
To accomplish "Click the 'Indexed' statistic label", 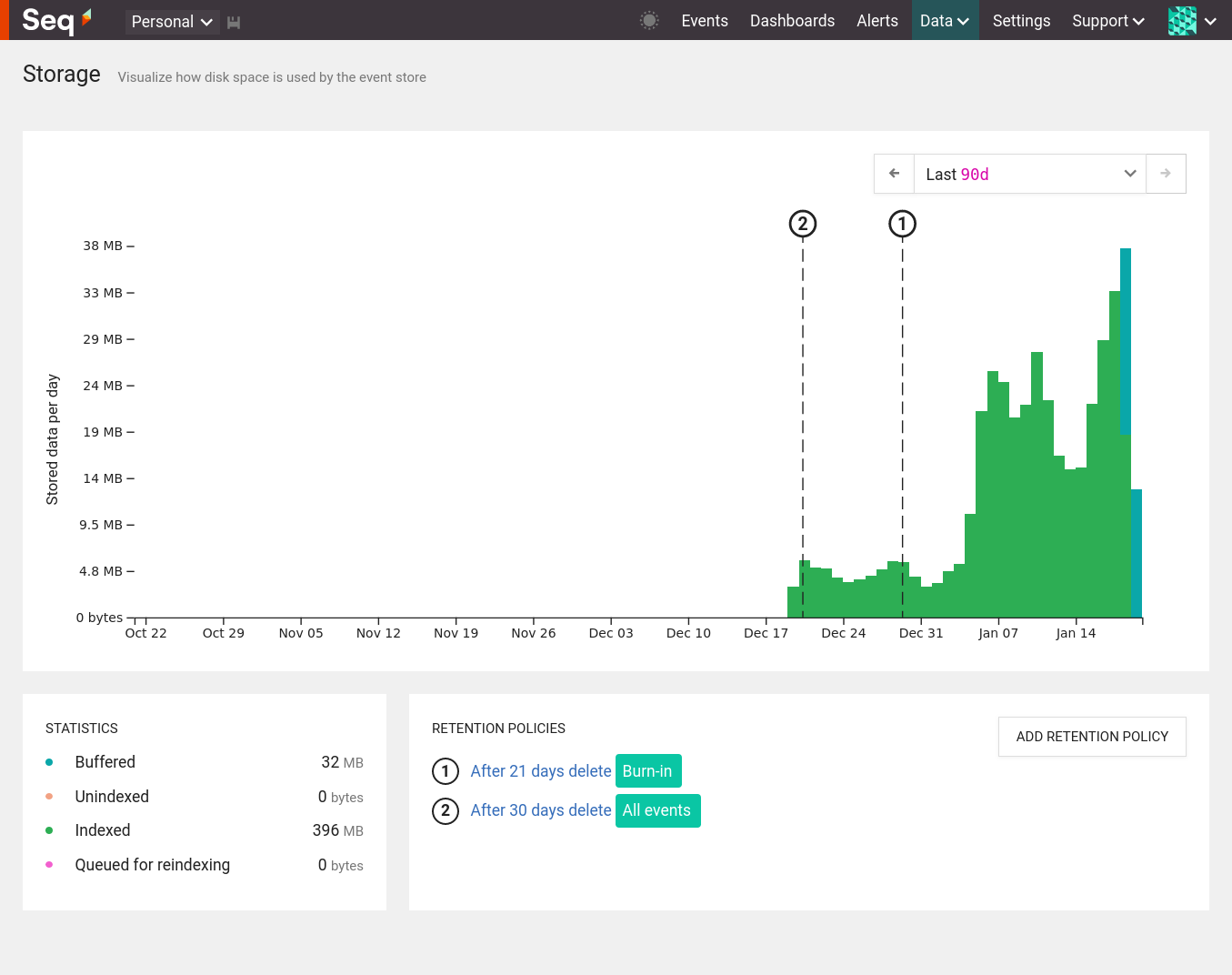I will [103, 830].
